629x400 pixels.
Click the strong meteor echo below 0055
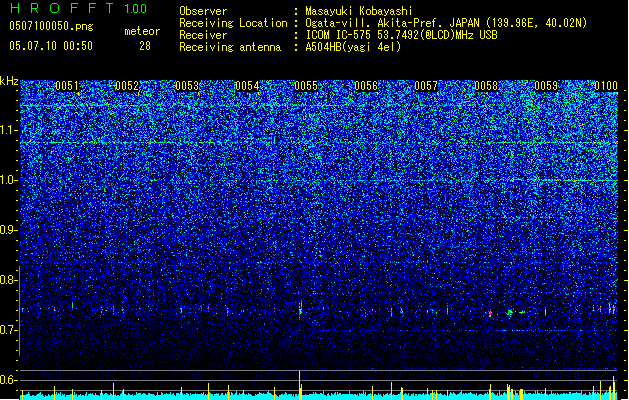click(300, 309)
